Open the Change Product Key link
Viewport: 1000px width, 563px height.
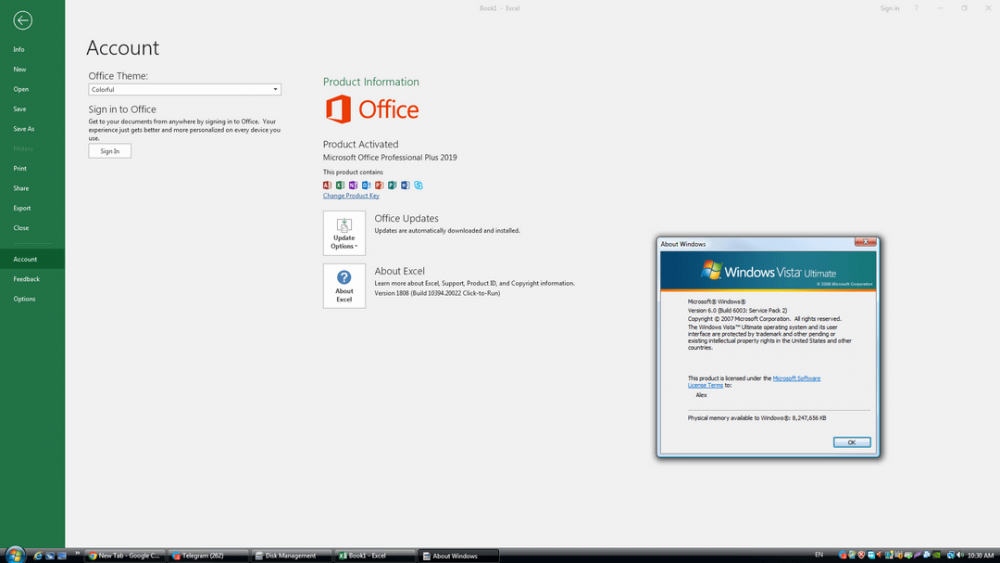[351, 196]
